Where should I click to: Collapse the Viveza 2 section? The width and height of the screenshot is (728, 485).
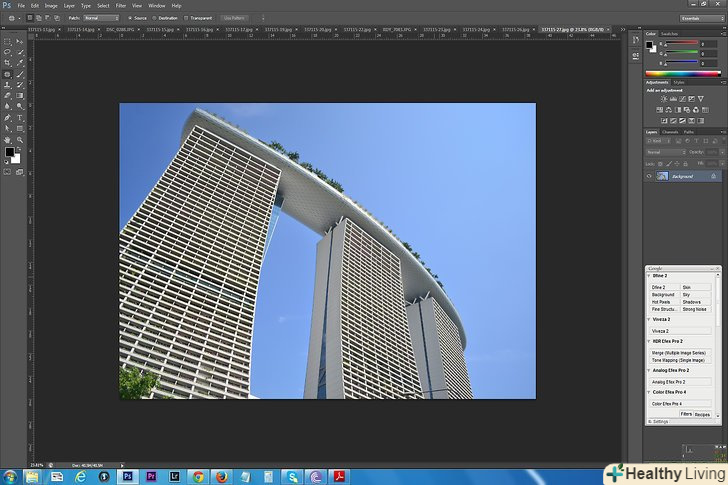click(x=649, y=319)
